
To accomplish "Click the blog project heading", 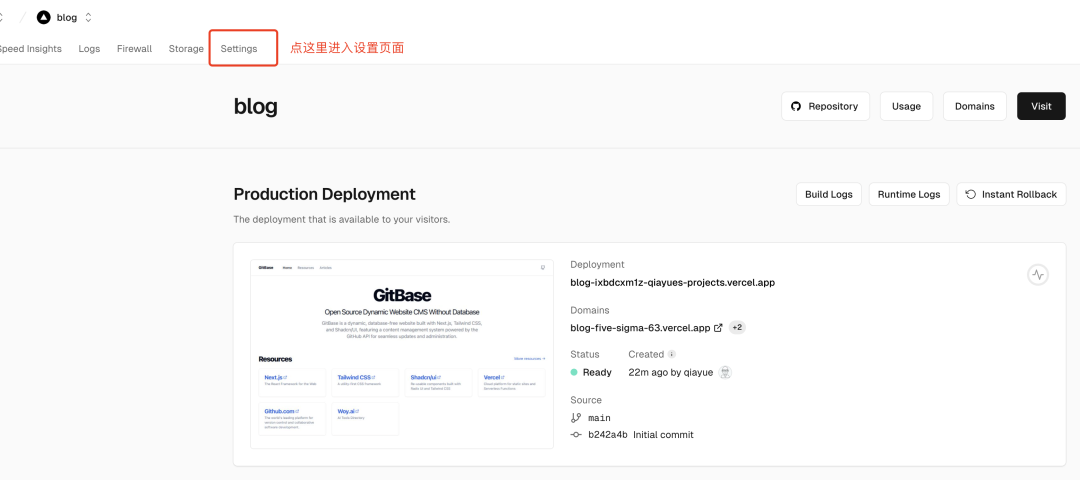I will pos(256,106).
